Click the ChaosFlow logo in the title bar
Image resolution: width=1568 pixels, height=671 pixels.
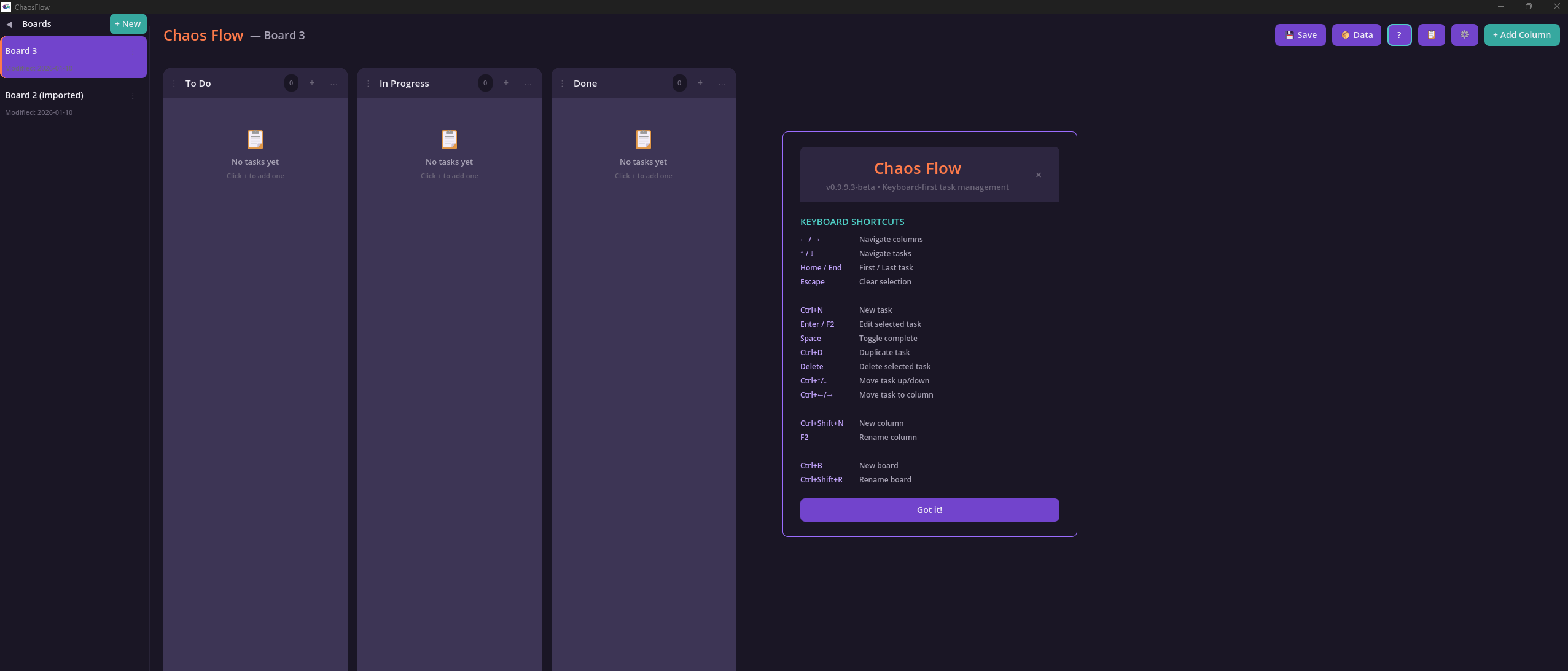6,7
